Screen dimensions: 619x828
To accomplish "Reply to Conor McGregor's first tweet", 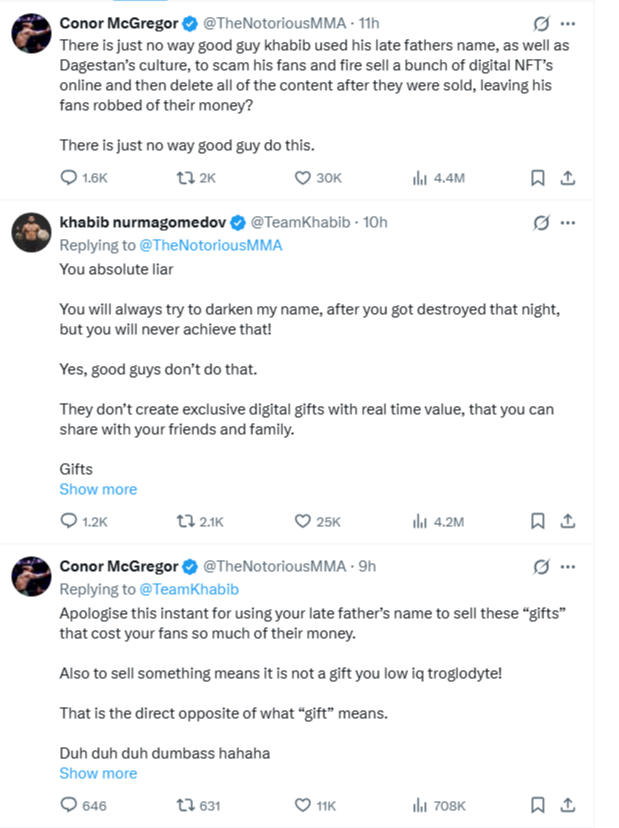I will click(69, 177).
